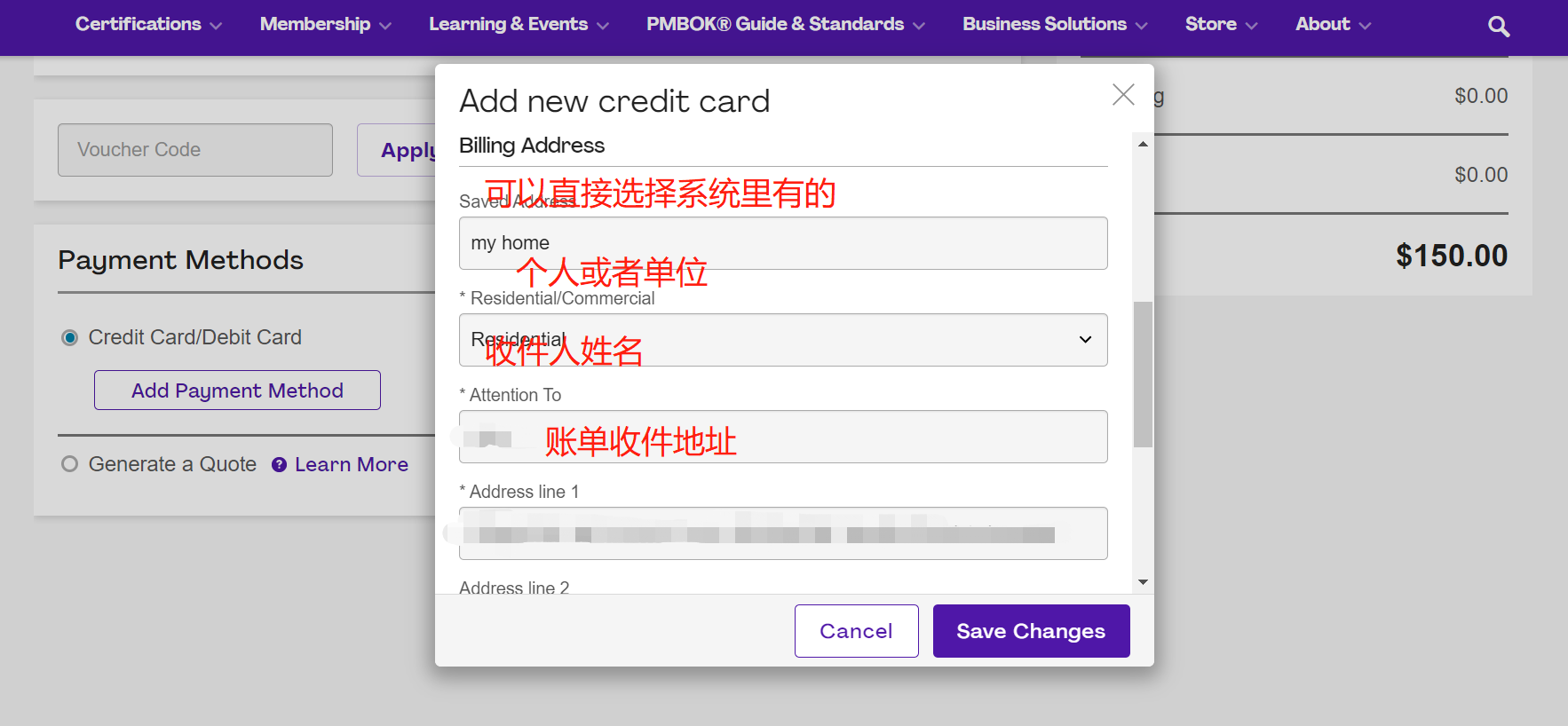Click the dialog vertical scrollbar thumb
1568x726 pixels.
[x=1143, y=374]
